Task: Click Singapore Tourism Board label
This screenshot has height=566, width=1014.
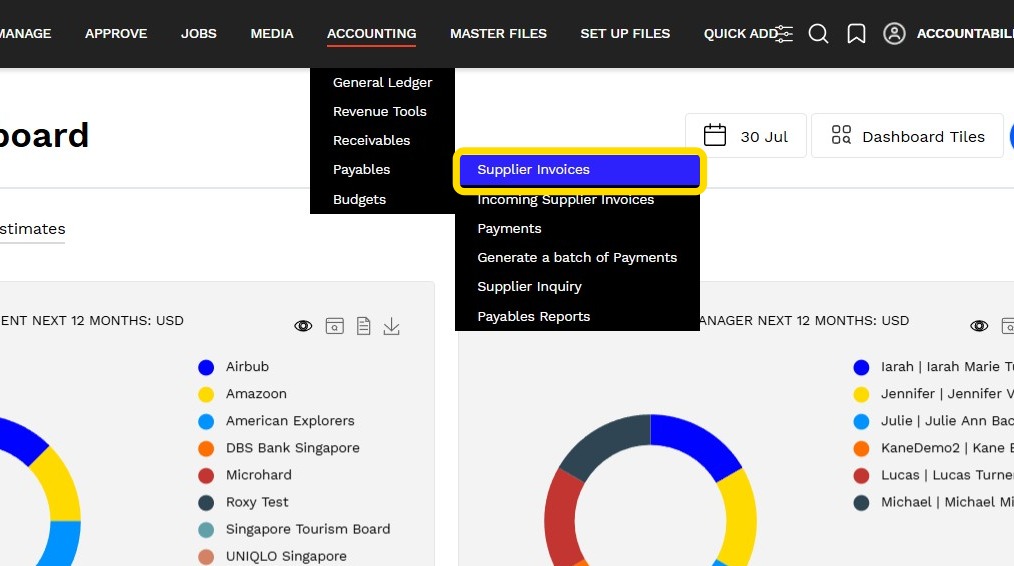Action: pyautogui.click(x=308, y=529)
